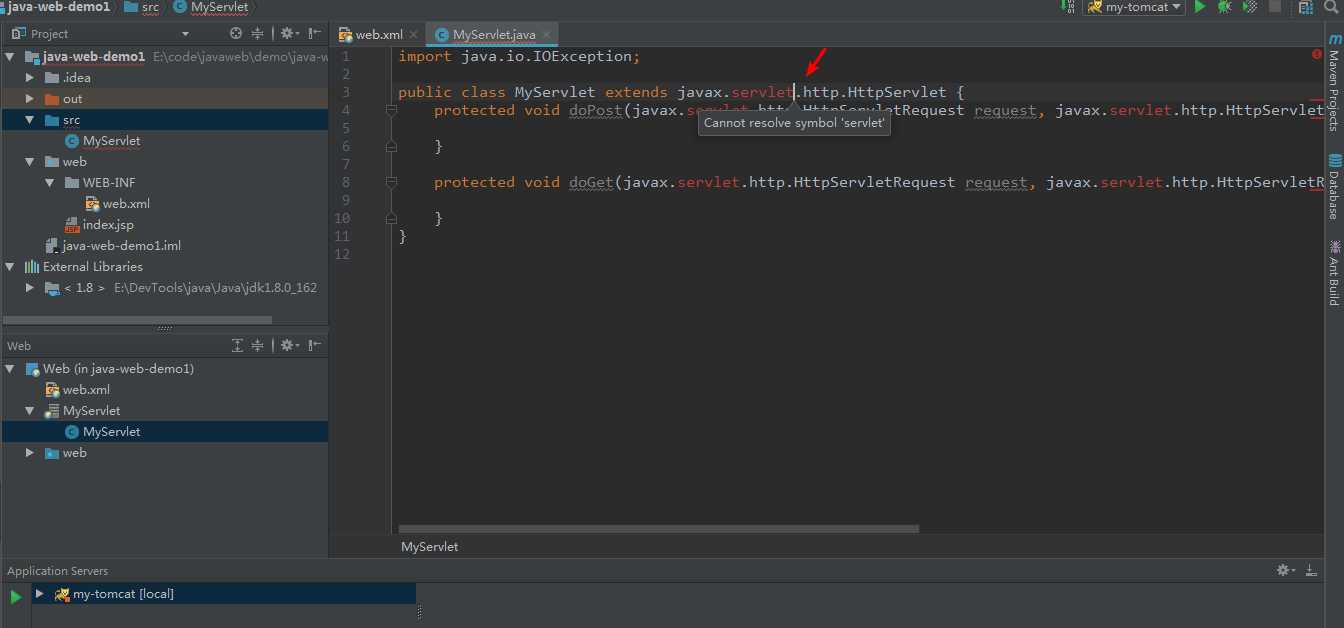Hide the Application Servers panel

[x=1310, y=570]
